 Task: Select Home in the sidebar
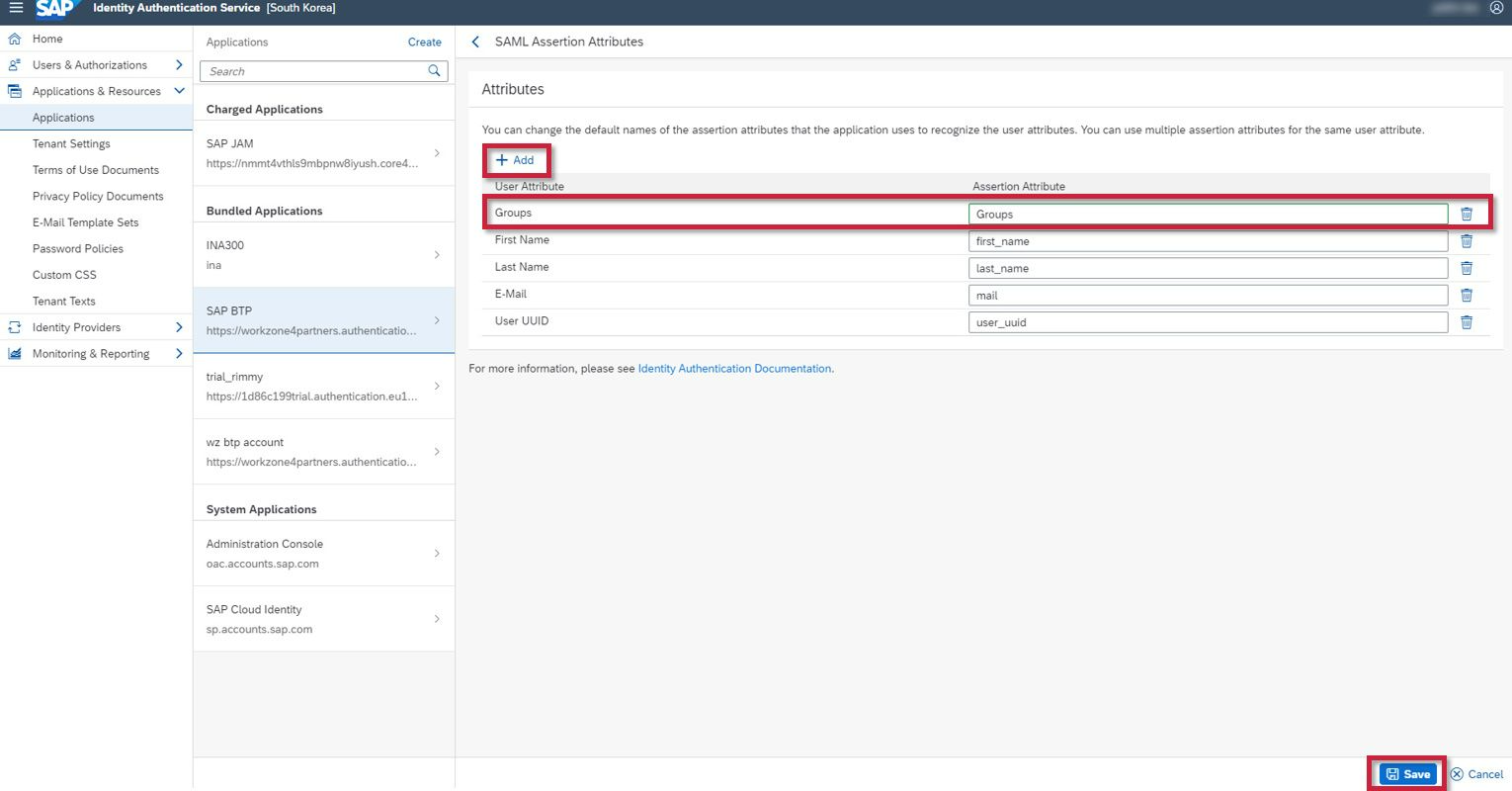[x=96, y=39]
